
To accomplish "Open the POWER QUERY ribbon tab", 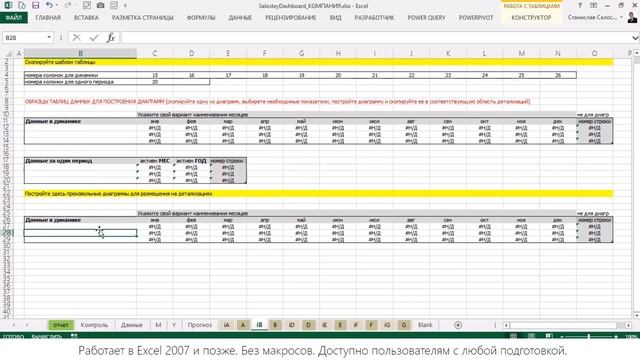I will click(x=427, y=18).
